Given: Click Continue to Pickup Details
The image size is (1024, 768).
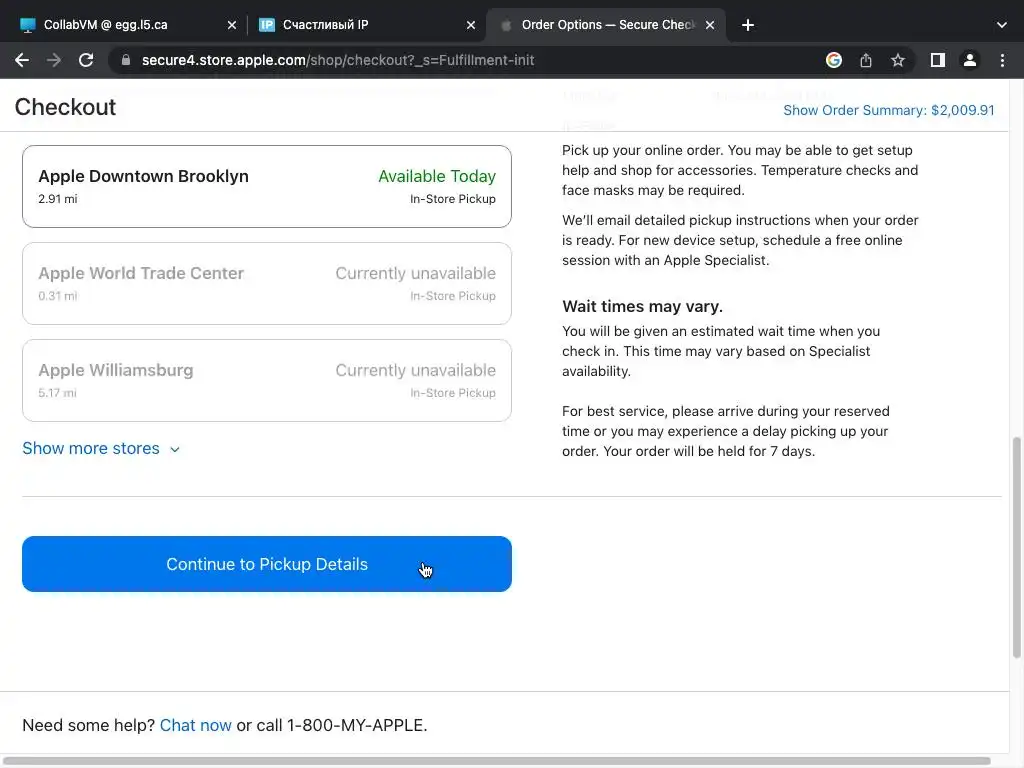Looking at the screenshot, I should click(266, 564).
